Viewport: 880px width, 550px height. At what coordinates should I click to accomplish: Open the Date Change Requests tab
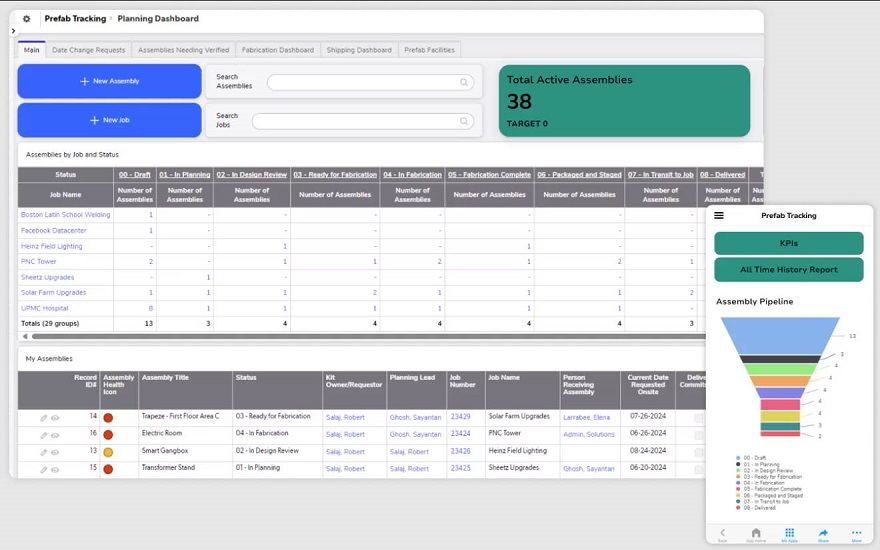pos(88,50)
